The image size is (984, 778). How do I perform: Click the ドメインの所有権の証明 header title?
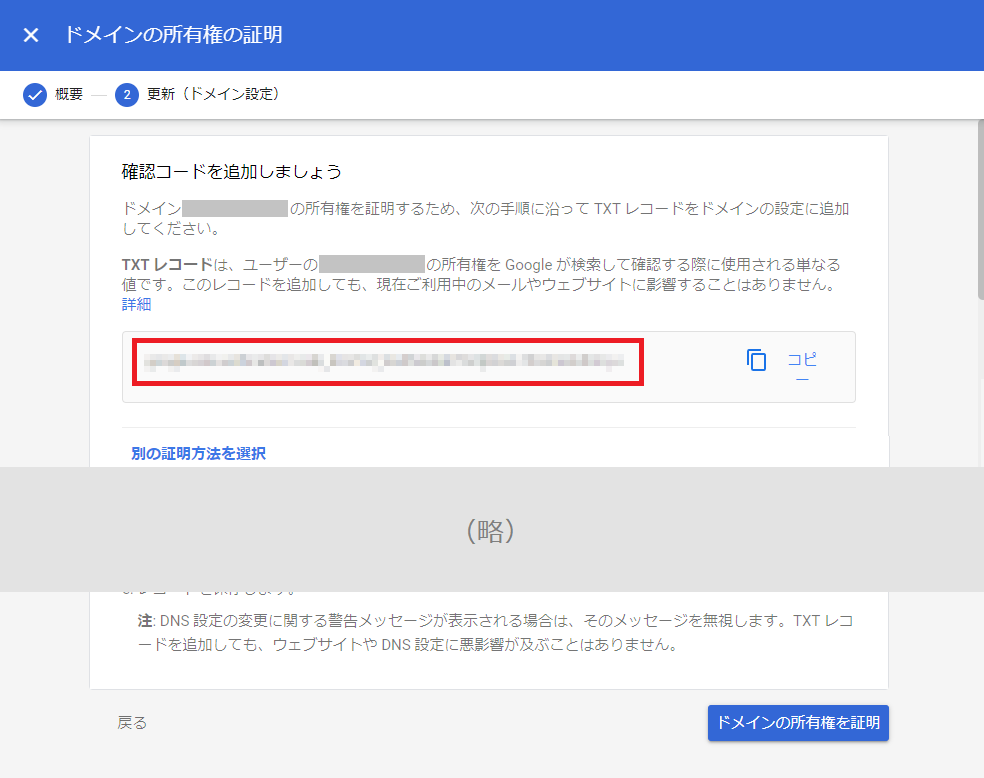point(173,35)
